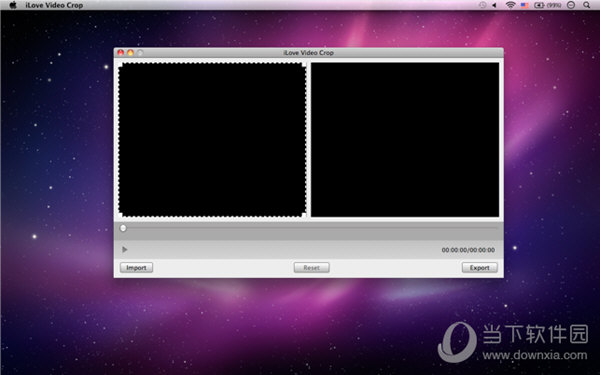
Task: Import a video with the Import button
Action: click(136, 267)
